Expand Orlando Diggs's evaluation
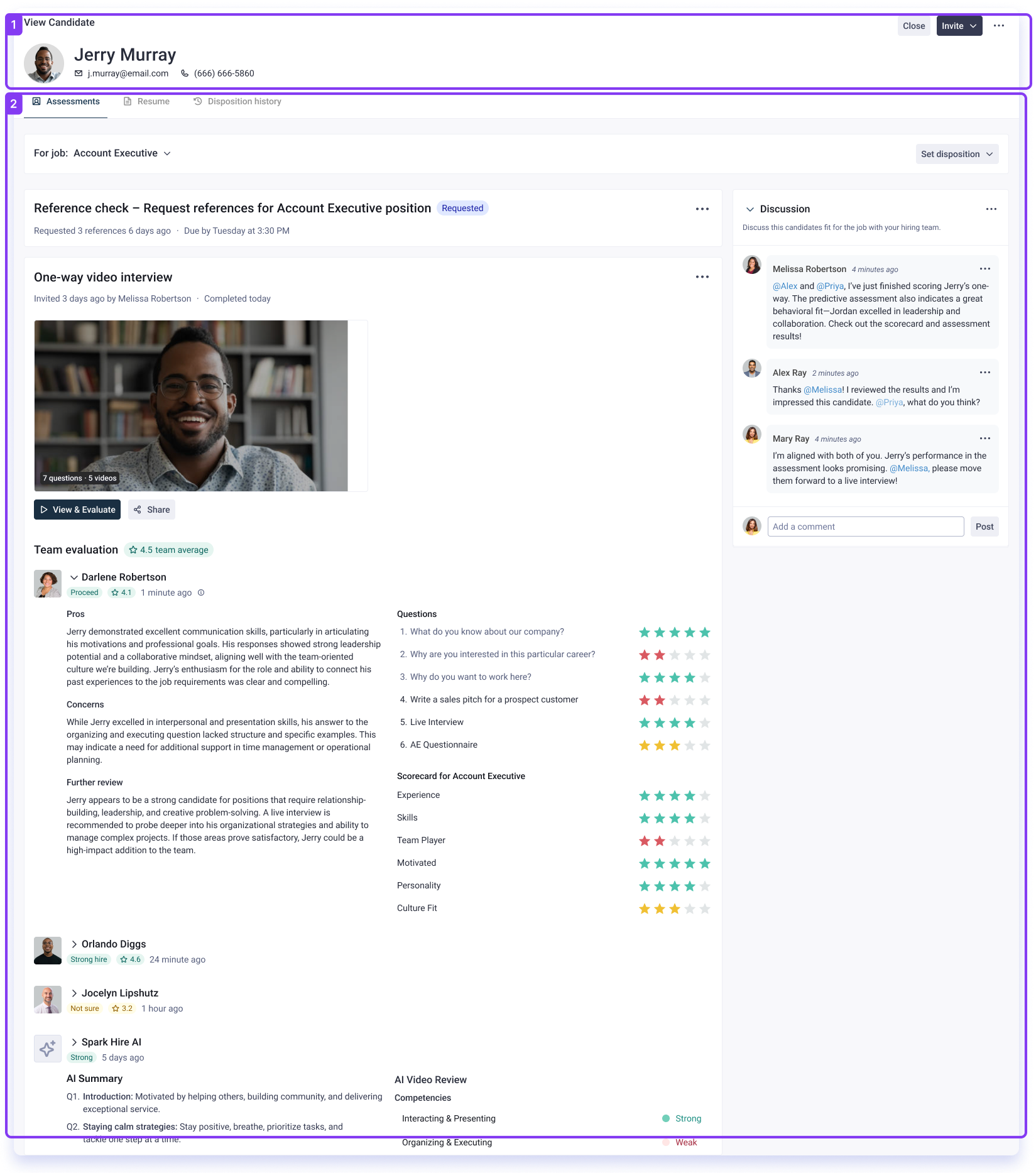This screenshot has width=1036, height=1173. point(74,944)
